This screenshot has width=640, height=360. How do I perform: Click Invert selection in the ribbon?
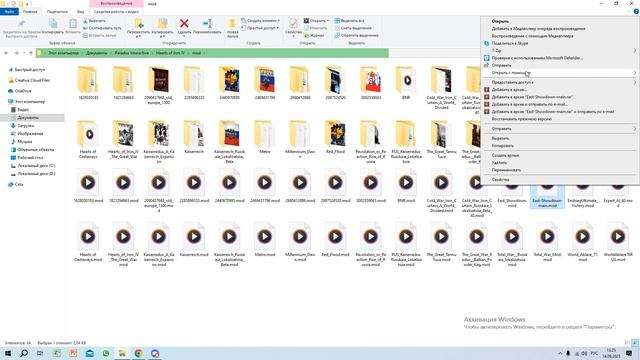point(356,36)
